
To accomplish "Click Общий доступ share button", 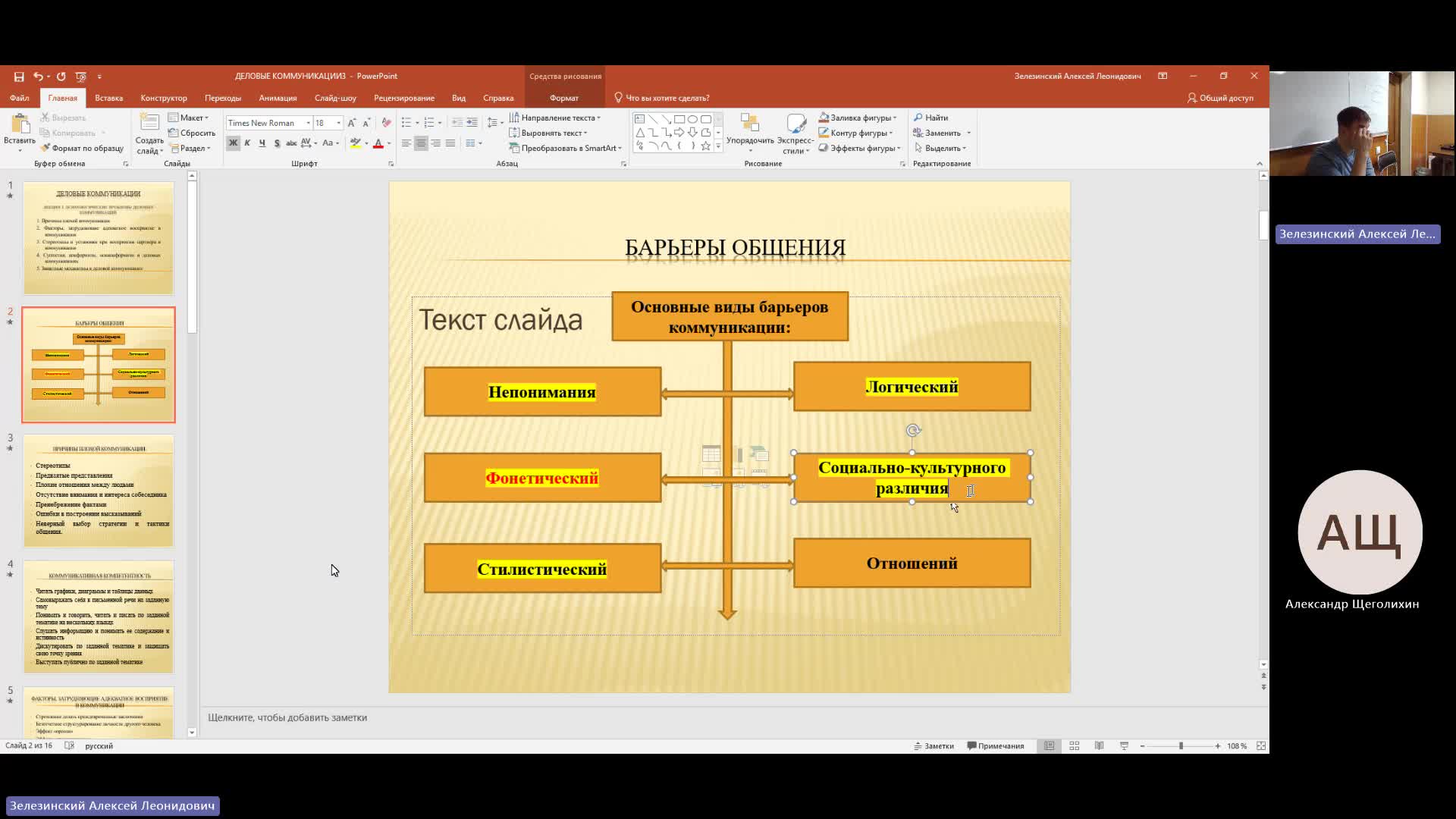I will (x=1220, y=98).
